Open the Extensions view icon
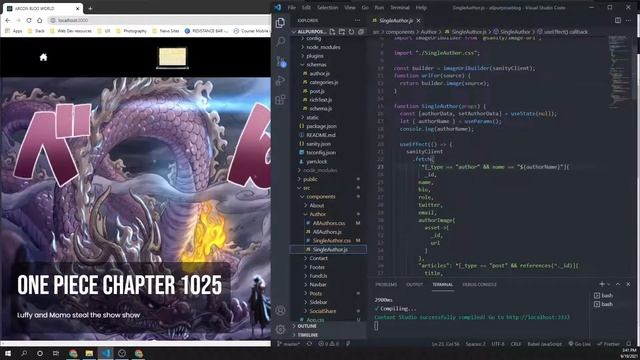This screenshot has width=640, height=360. 280,100
